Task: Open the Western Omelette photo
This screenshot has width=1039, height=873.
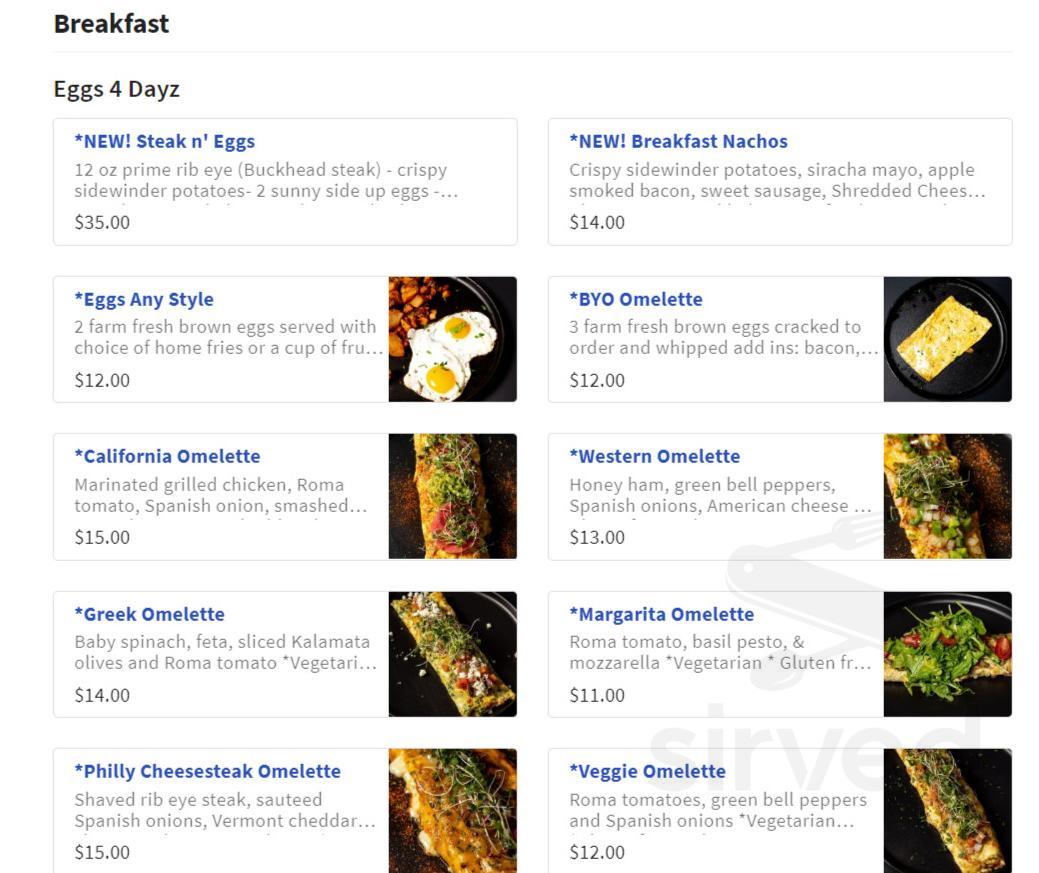Action: click(x=947, y=497)
